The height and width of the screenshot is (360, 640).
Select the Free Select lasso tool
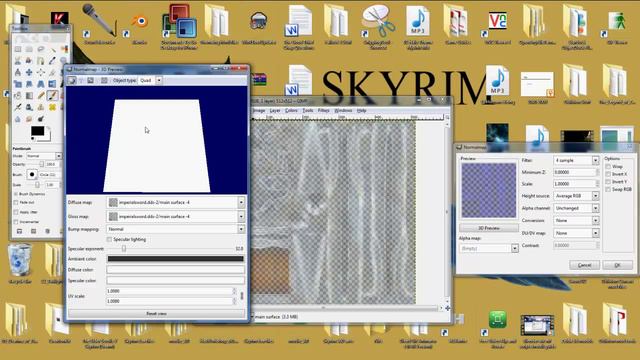[x=40, y=49]
